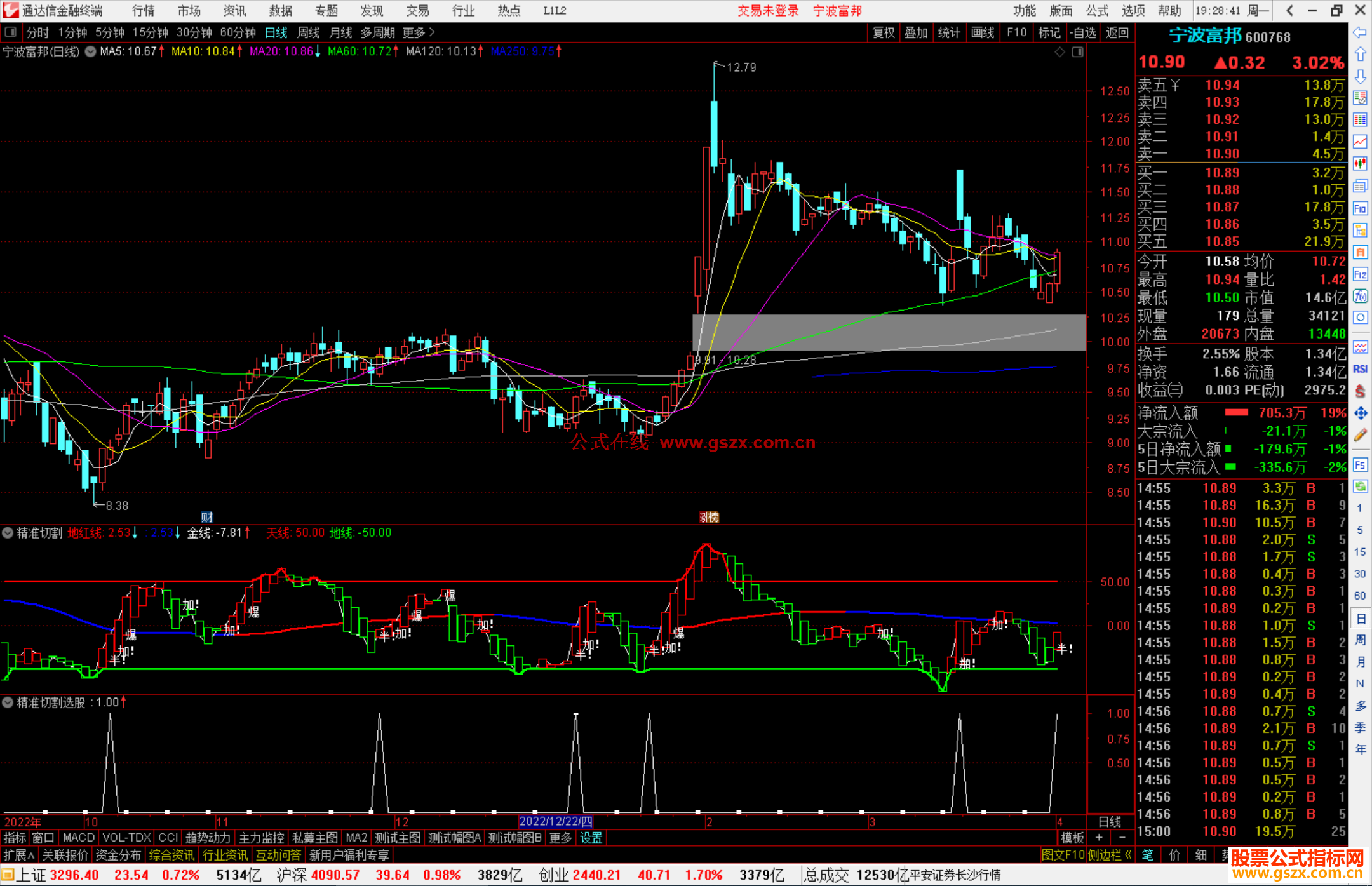Select the 笔 tick tab under trade list
Viewport: 1372px width, 886px height.
1148,855
